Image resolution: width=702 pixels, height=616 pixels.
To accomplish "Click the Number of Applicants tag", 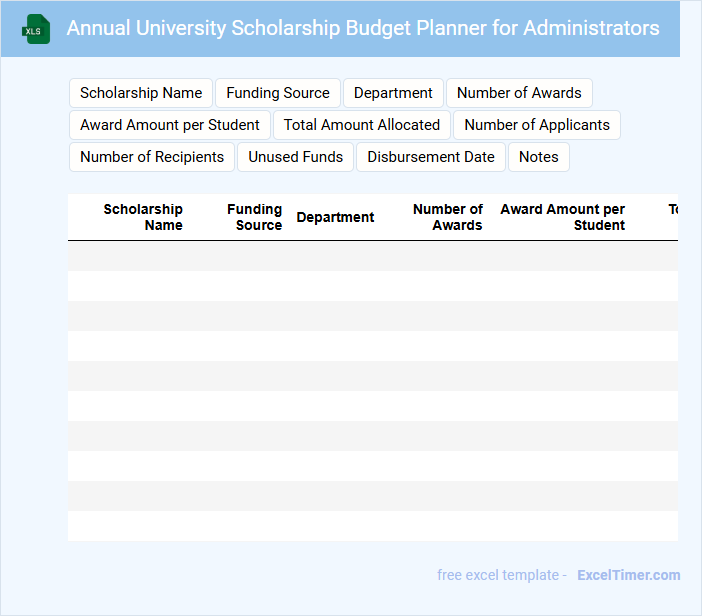I will point(537,125).
